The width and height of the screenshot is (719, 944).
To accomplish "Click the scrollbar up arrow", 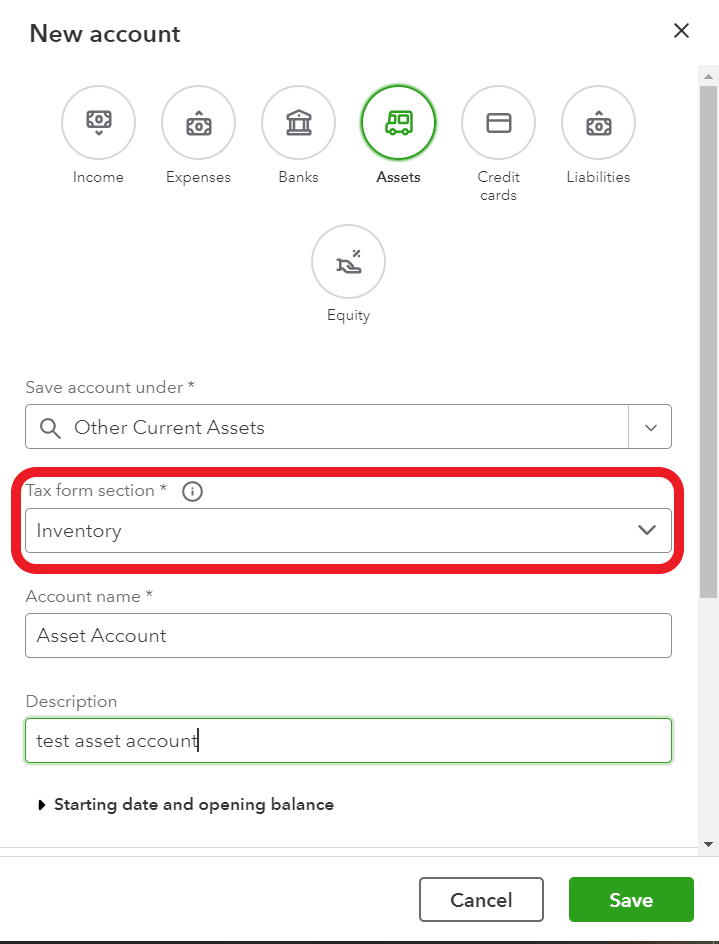I will [x=708, y=76].
